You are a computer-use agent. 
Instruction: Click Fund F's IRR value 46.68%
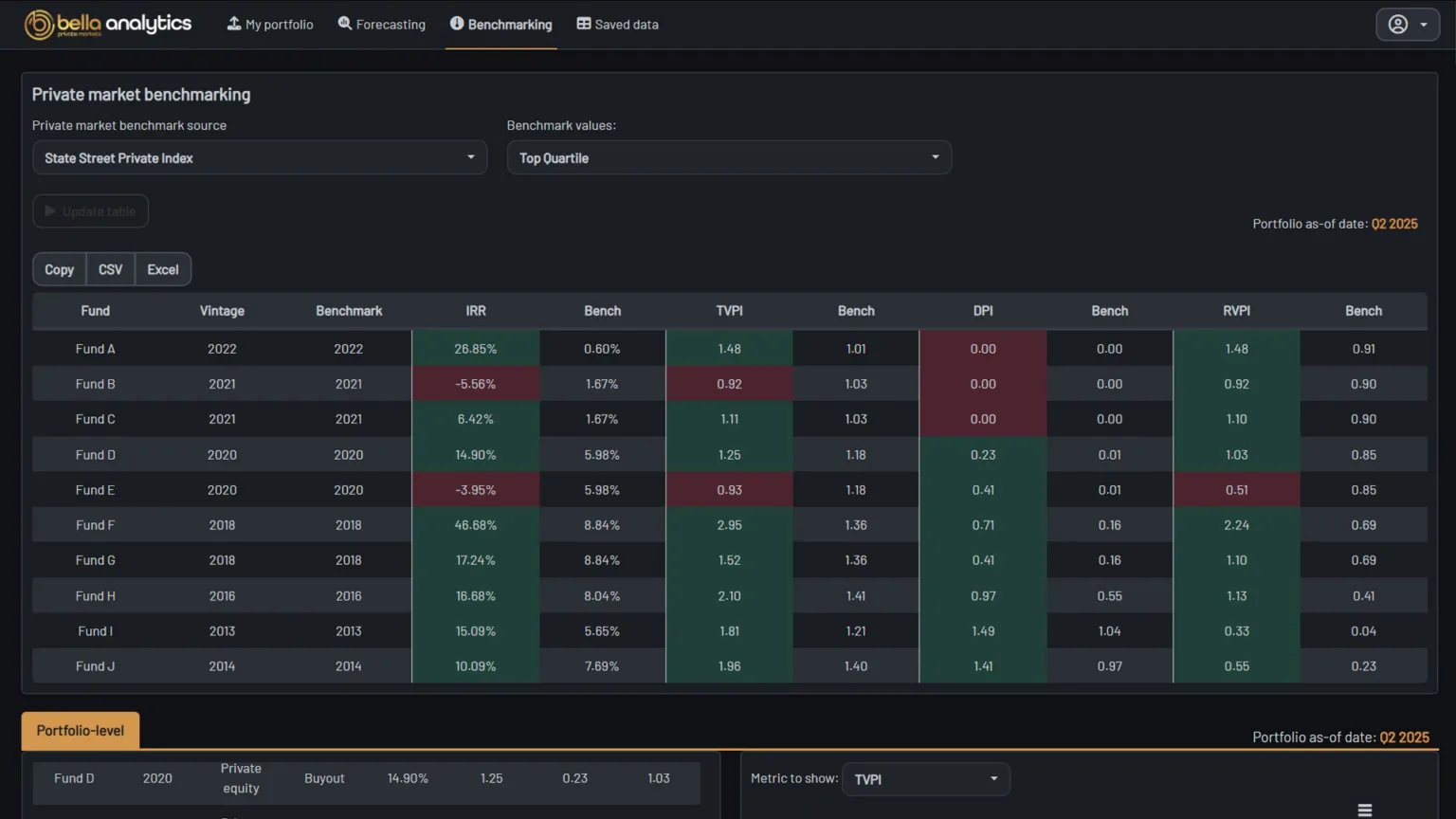(476, 525)
